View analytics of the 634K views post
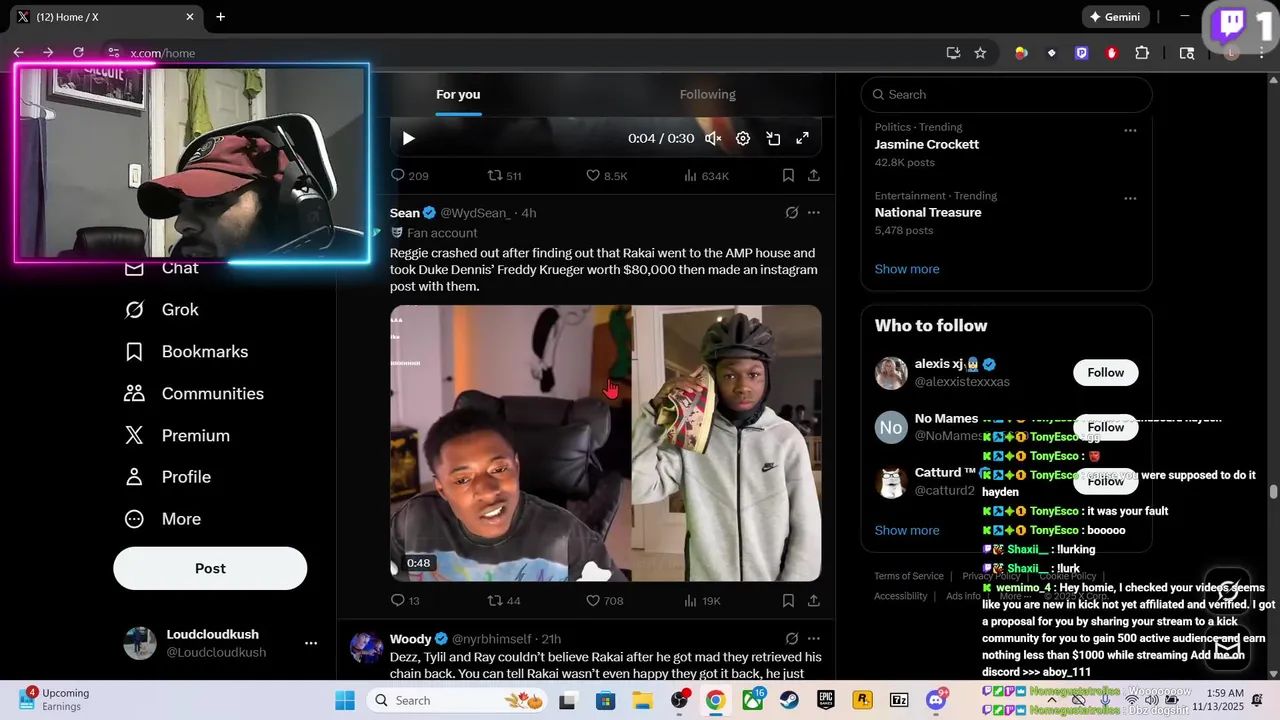The width and height of the screenshot is (1280, 720). pyautogui.click(x=706, y=175)
